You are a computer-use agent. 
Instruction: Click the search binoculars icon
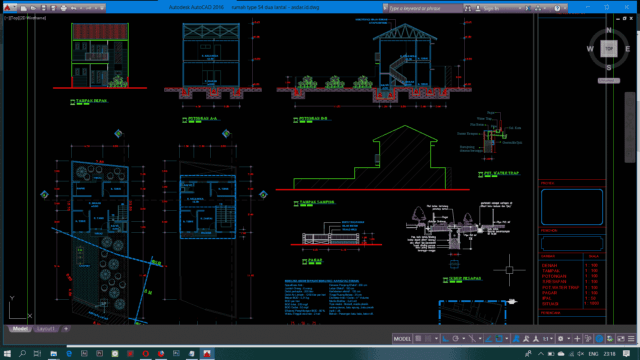pos(468,8)
